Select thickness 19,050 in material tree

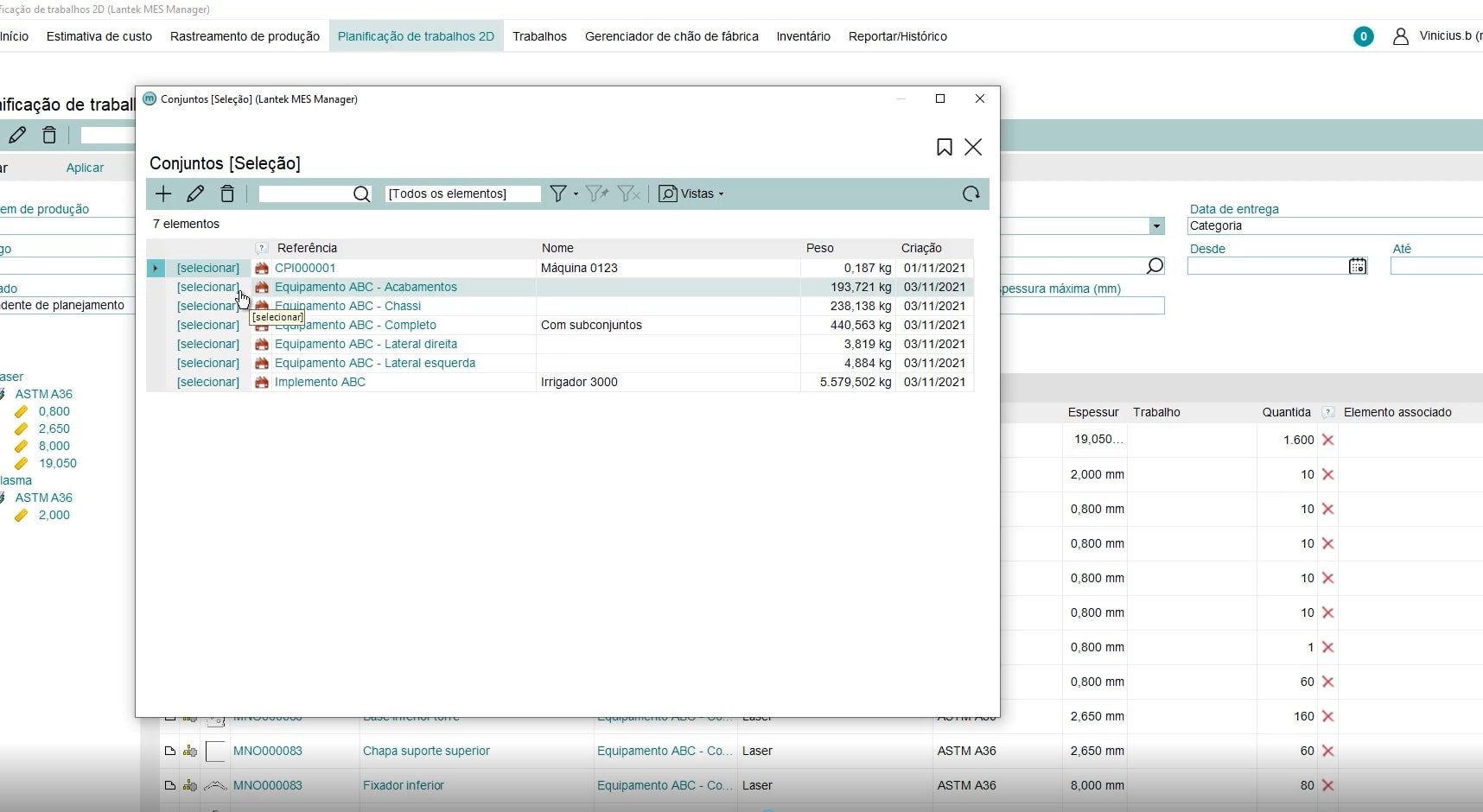coord(57,463)
